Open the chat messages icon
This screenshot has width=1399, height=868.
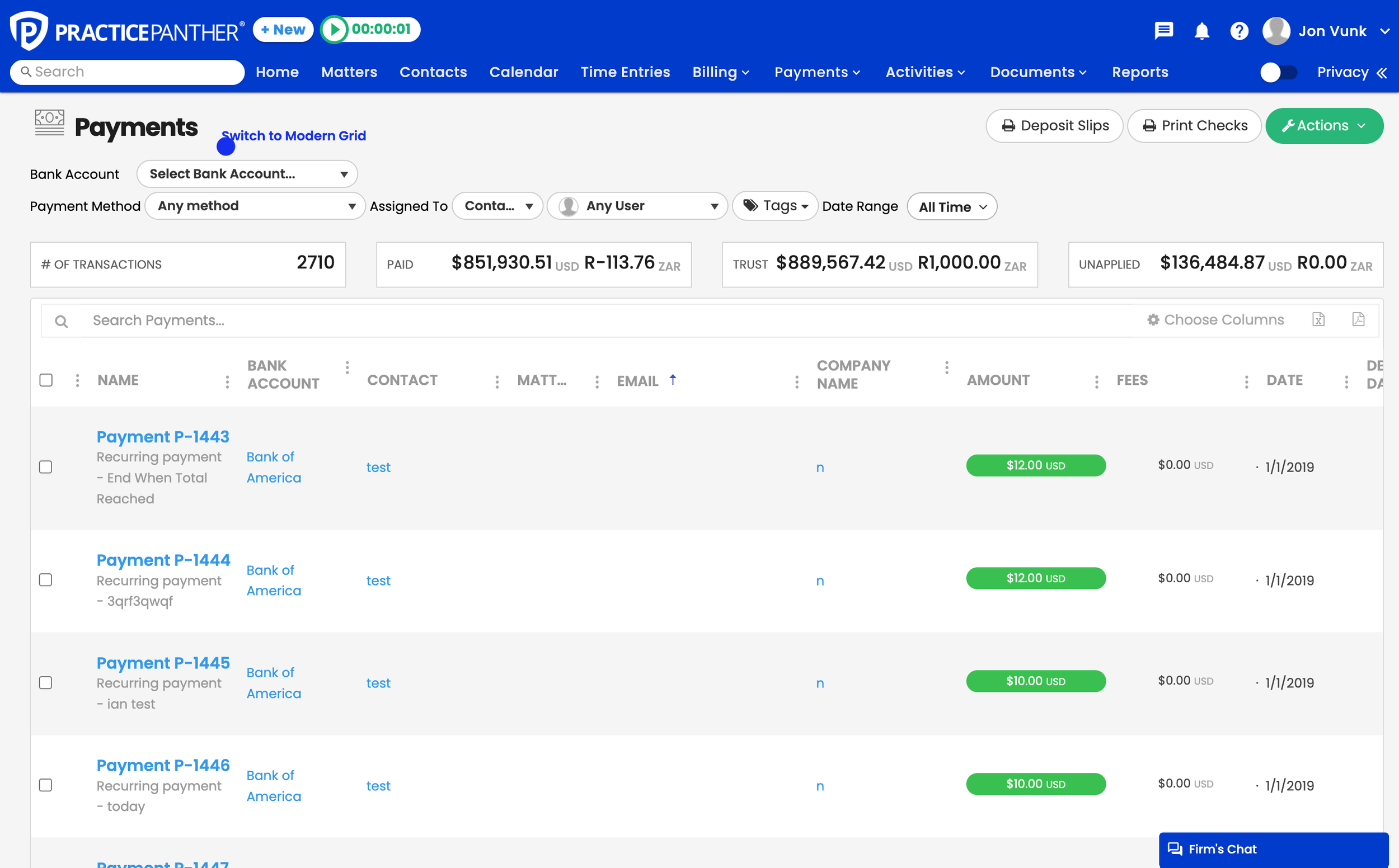click(1163, 31)
